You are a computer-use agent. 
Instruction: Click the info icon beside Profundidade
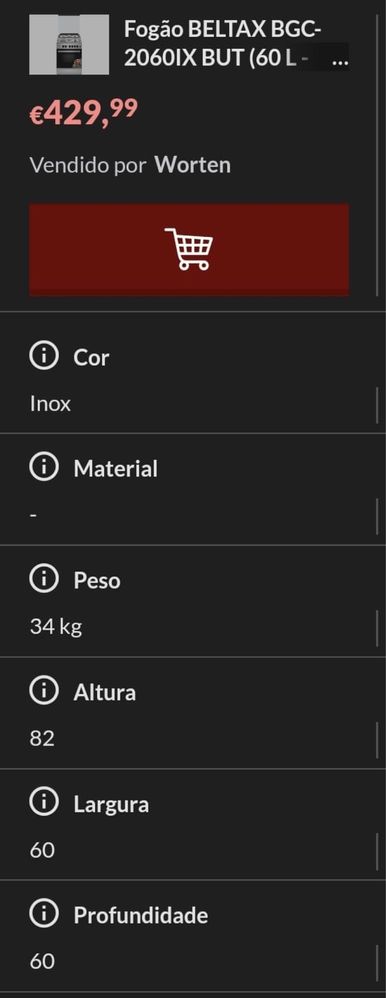click(x=44, y=915)
